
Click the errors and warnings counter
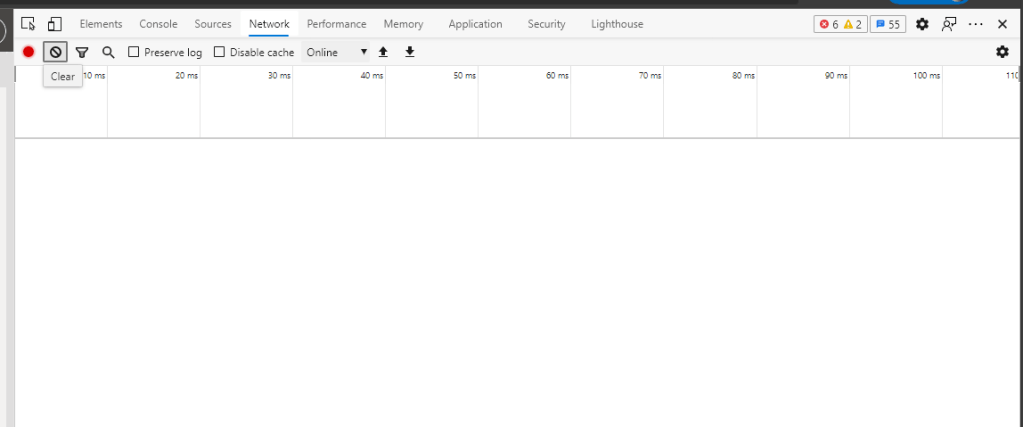point(840,24)
